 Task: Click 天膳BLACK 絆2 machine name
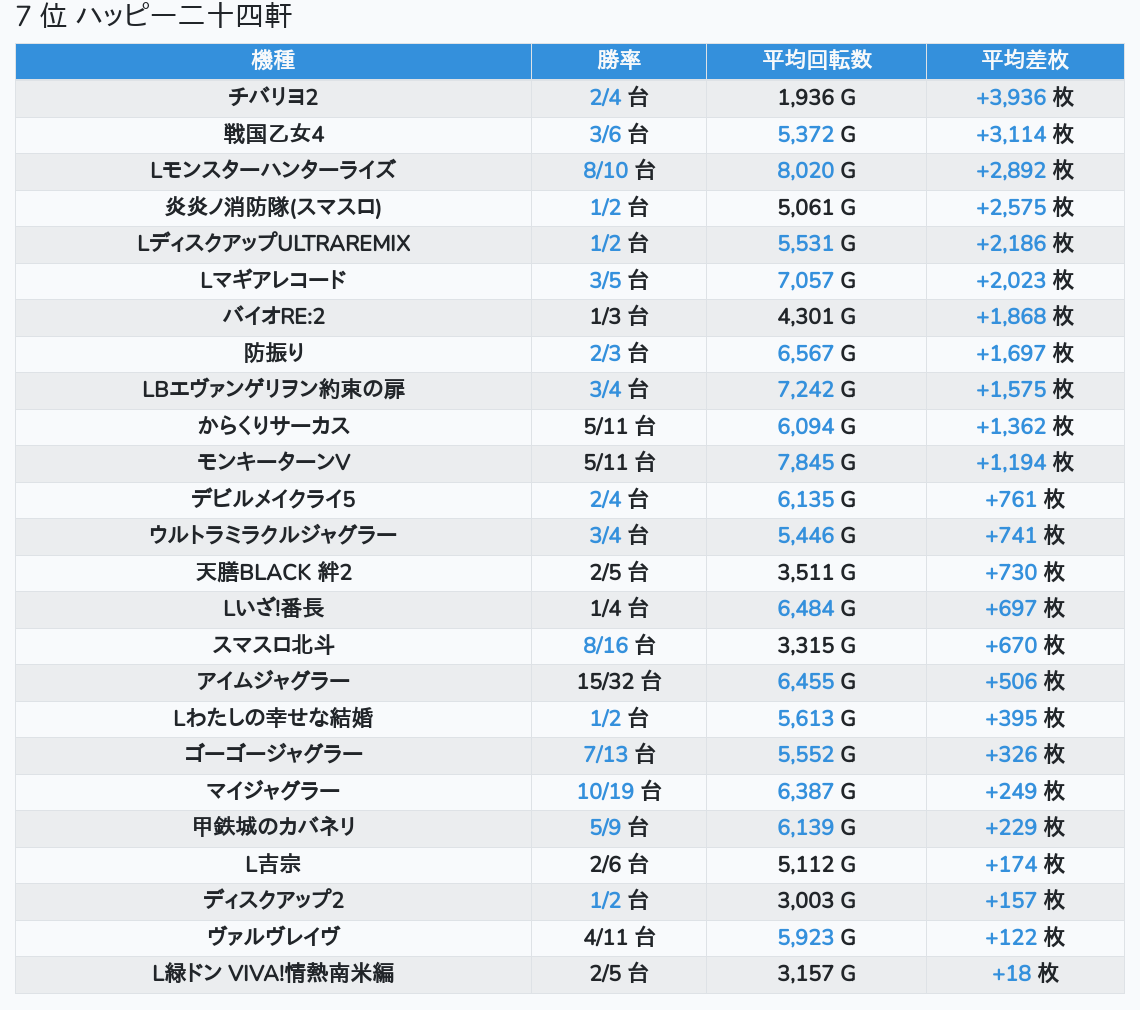pyautogui.click(x=273, y=573)
